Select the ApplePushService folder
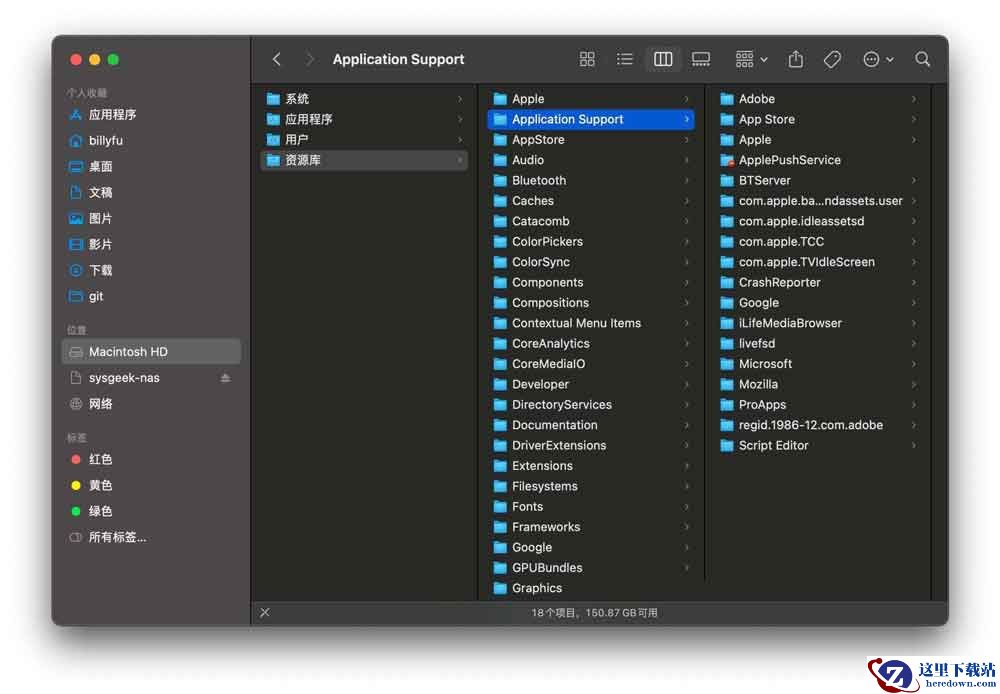This screenshot has width=1000, height=694. click(x=818, y=160)
